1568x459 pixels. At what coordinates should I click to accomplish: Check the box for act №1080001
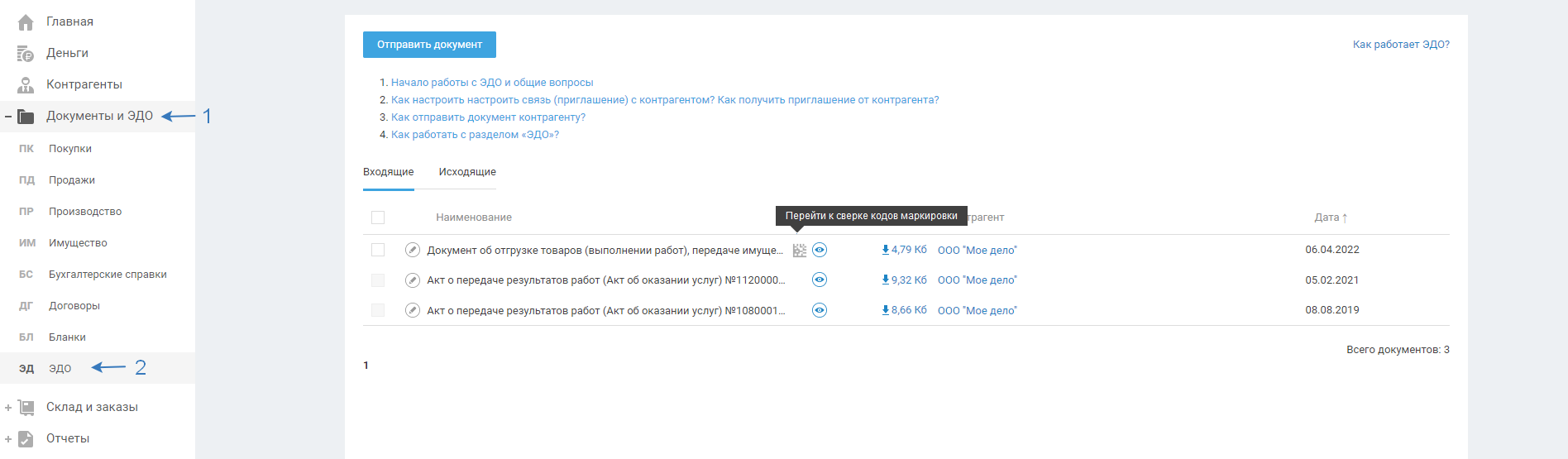(378, 310)
